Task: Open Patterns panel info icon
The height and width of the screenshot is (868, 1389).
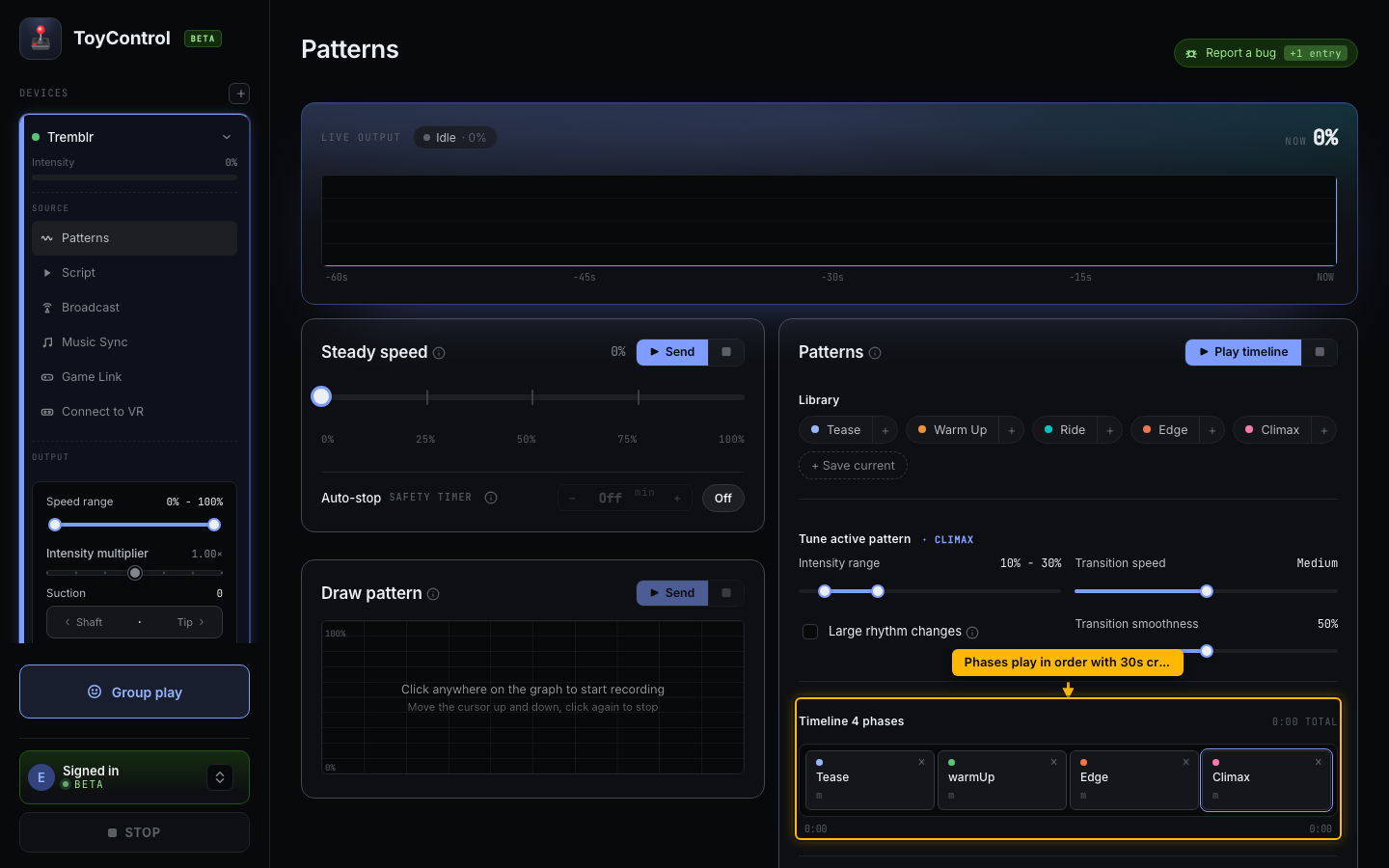Action: (x=875, y=353)
